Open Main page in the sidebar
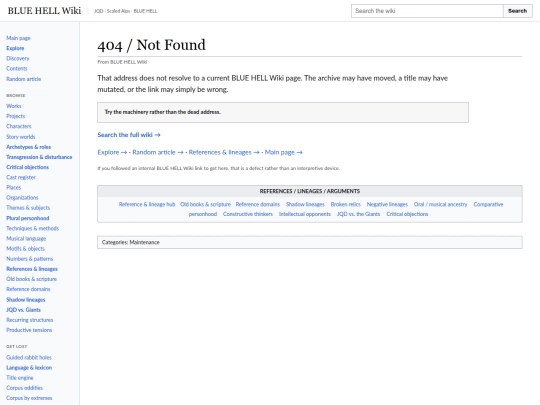 18,38
